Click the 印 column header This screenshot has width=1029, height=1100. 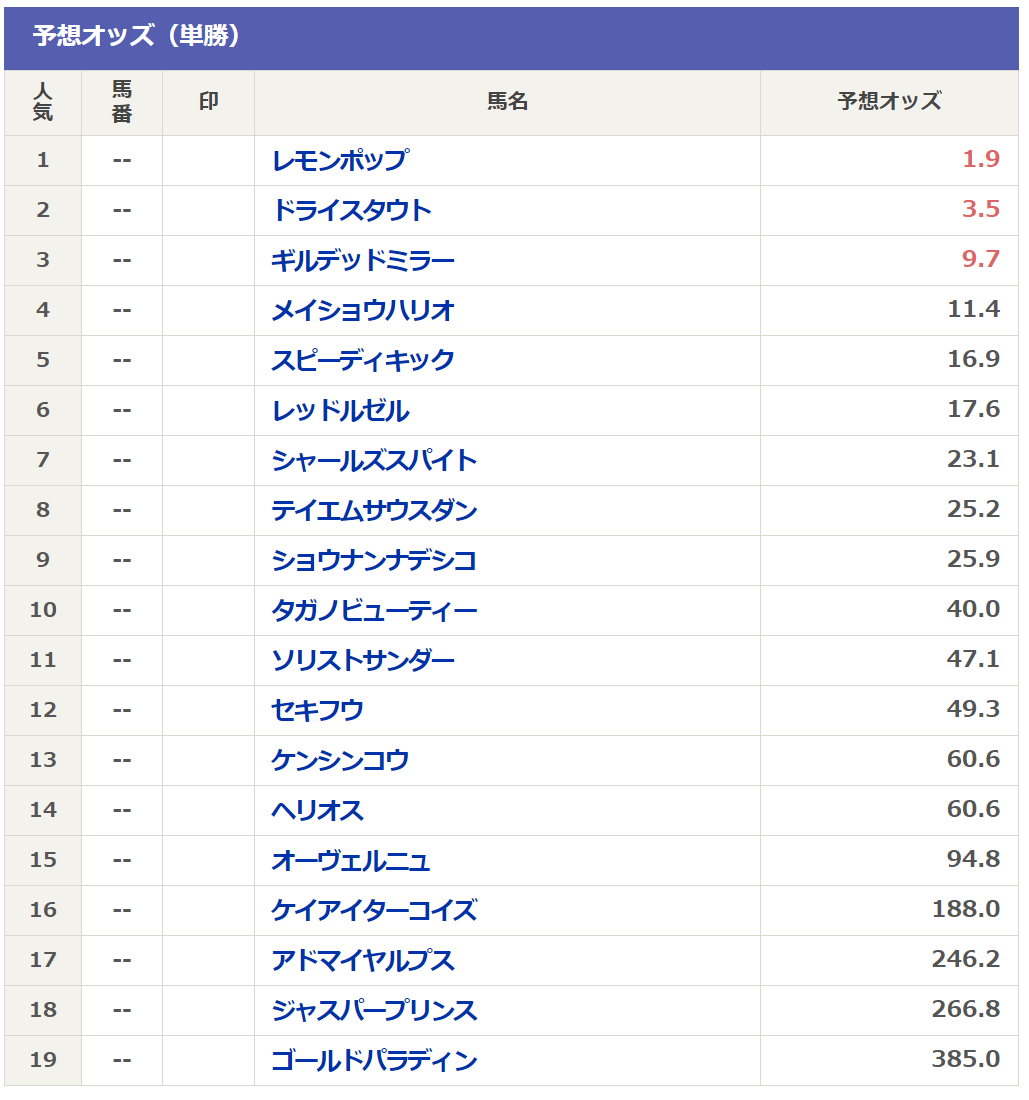tap(208, 102)
